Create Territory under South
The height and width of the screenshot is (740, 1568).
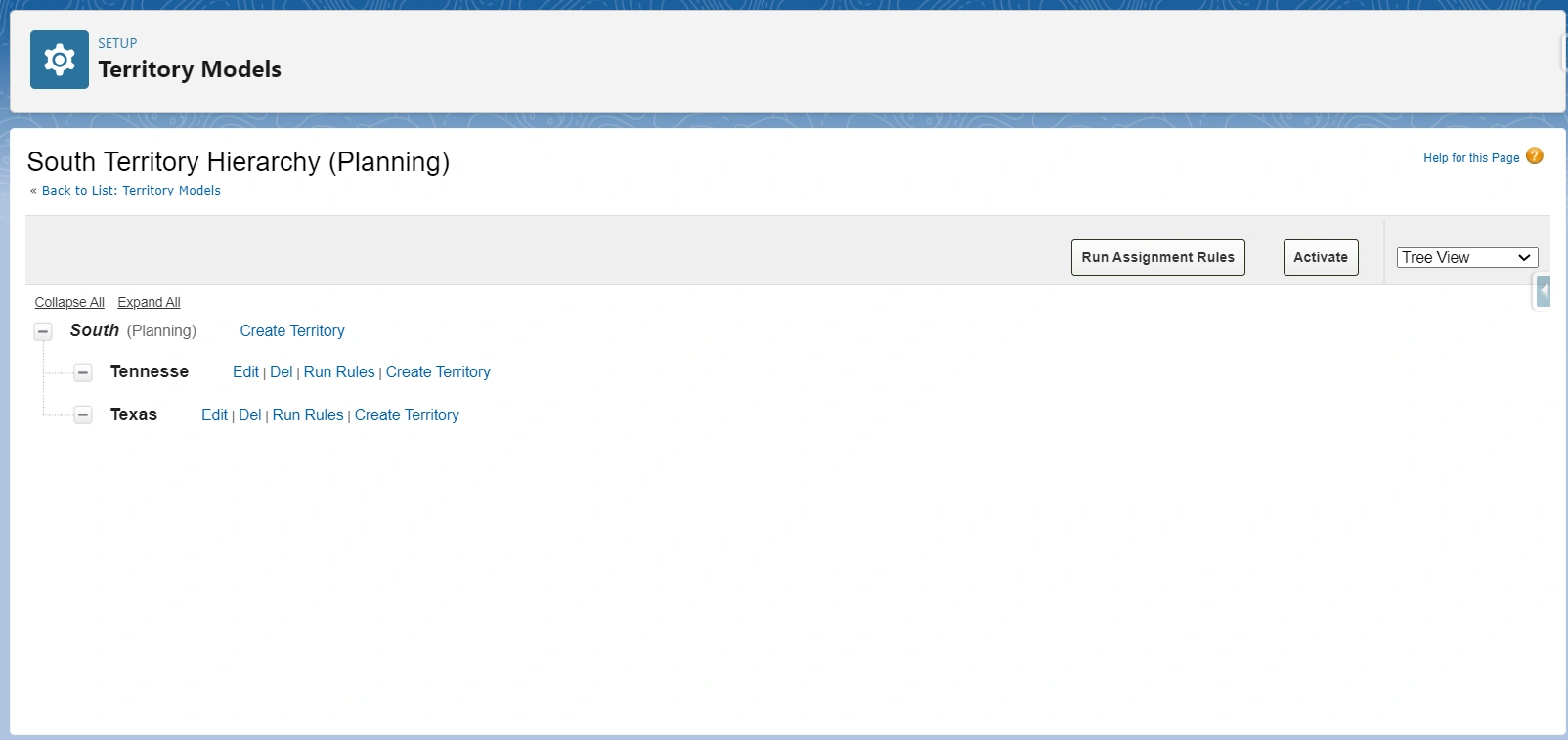coord(292,331)
